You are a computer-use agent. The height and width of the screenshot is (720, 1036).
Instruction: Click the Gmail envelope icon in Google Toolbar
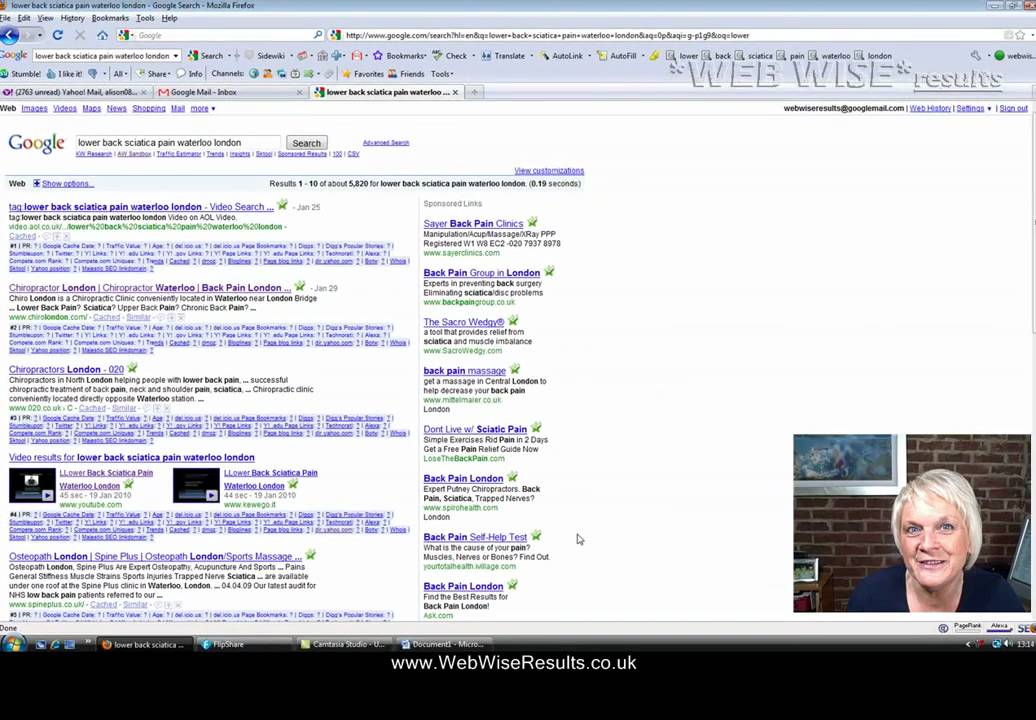tap(357, 55)
